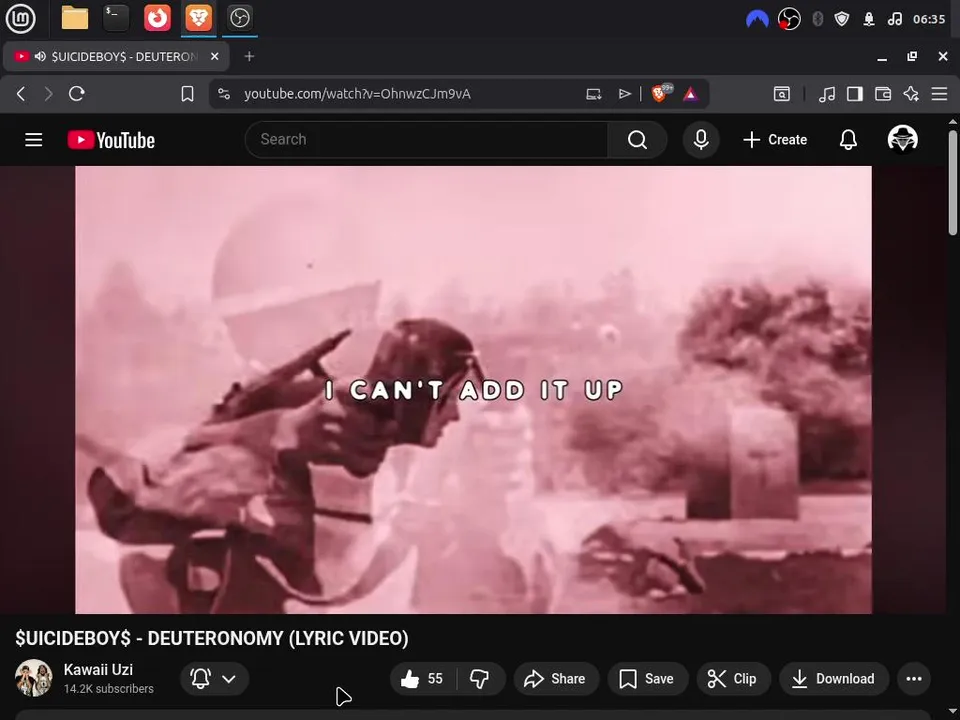Open Brave Shields lion icon
960x720 pixels.
(661, 93)
